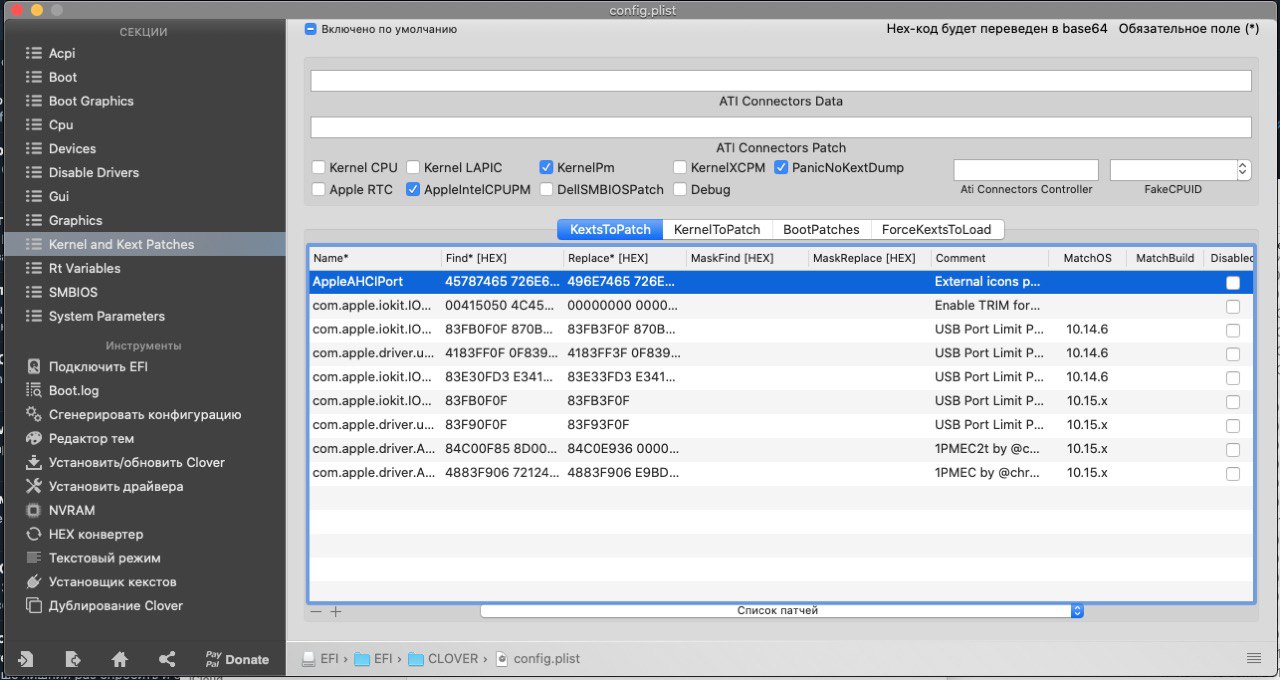Viewport: 1280px width, 680px height.
Task: Open the FakeCPUID combo box arrow
Action: click(1244, 170)
